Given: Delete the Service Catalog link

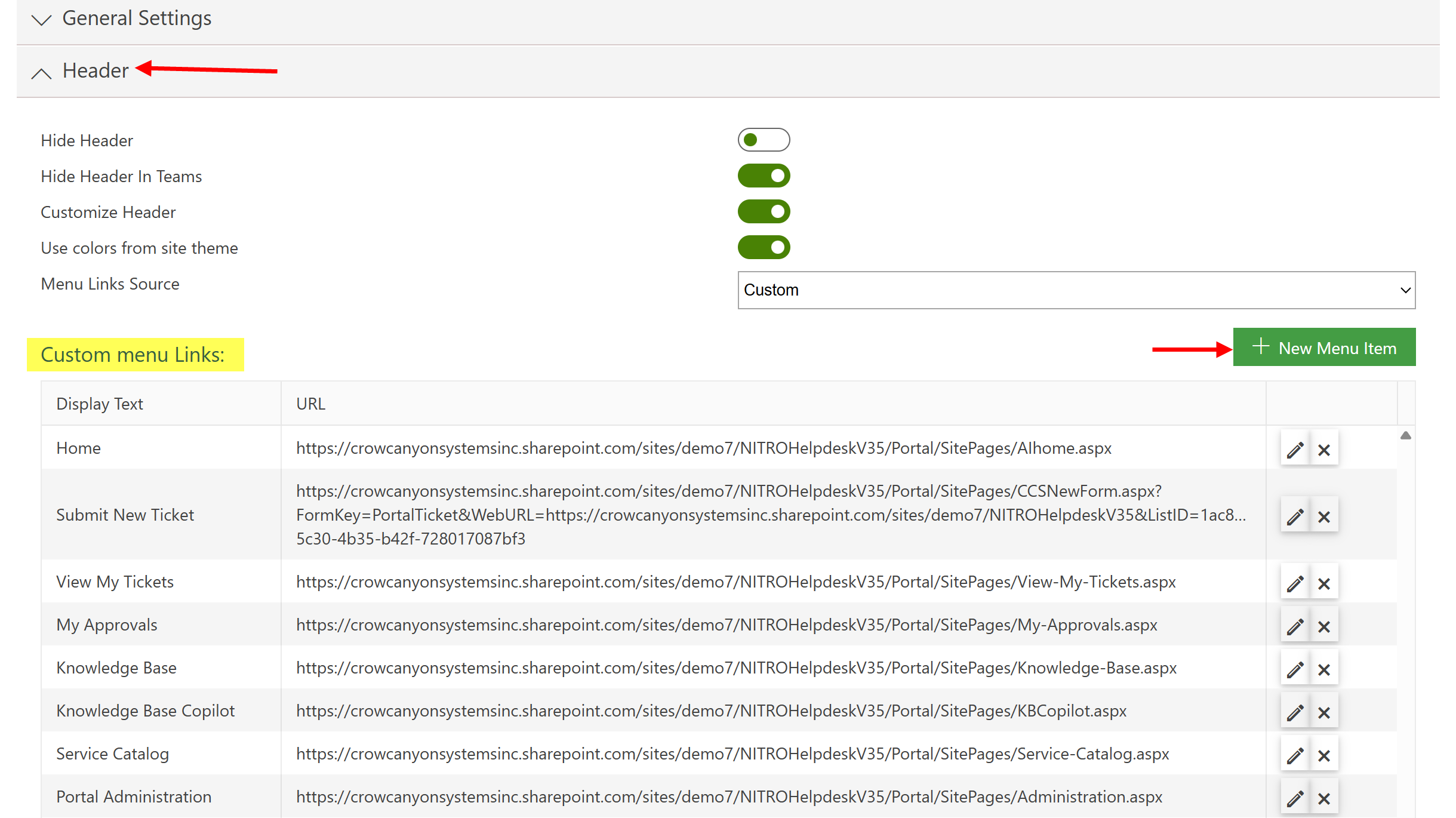Looking at the screenshot, I should pyautogui.click(x=1323, y=755).
